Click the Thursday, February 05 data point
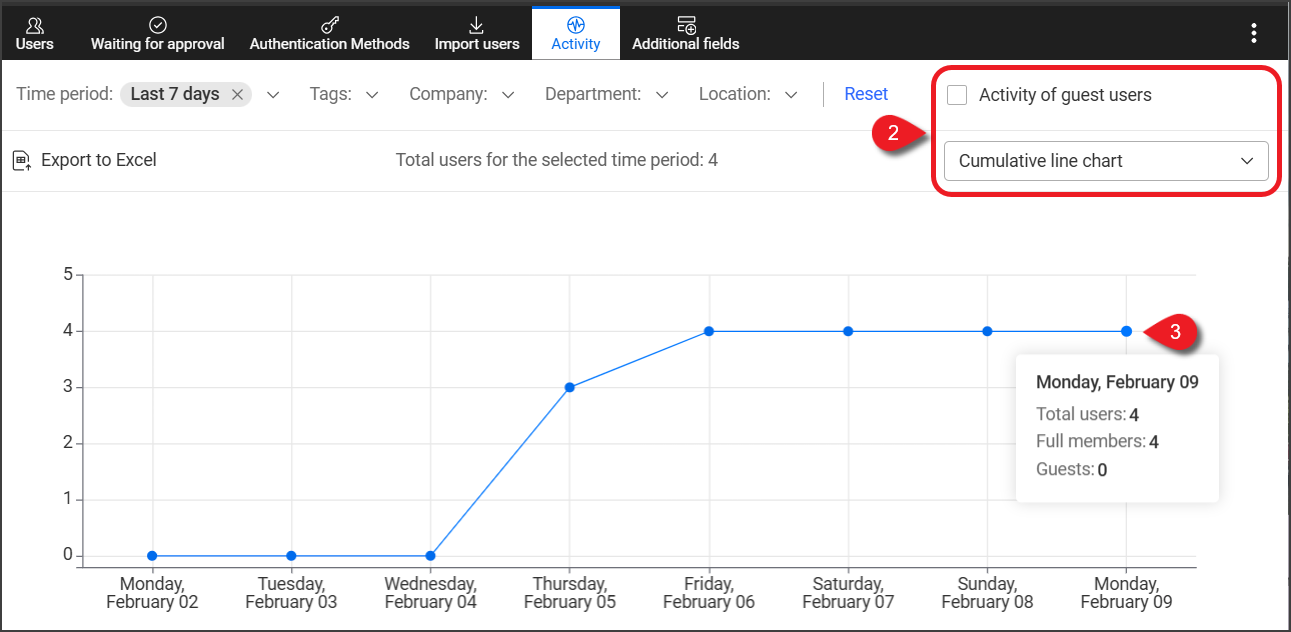Screen dimensions: 1291x632 pos(569,387)
